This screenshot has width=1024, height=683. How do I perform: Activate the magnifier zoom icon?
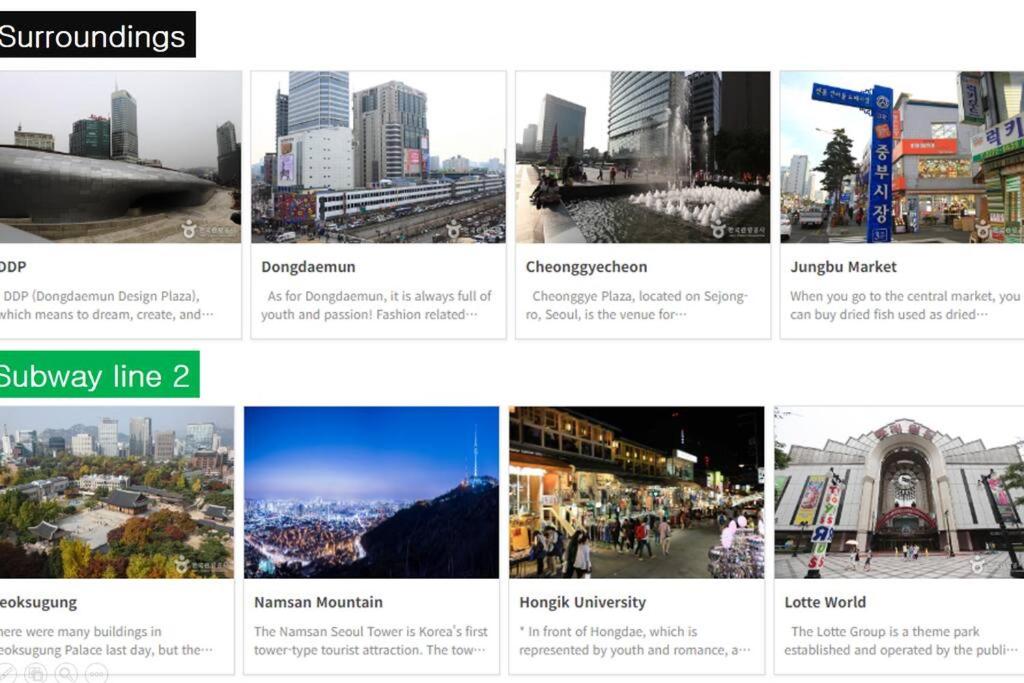coord(66,673)
